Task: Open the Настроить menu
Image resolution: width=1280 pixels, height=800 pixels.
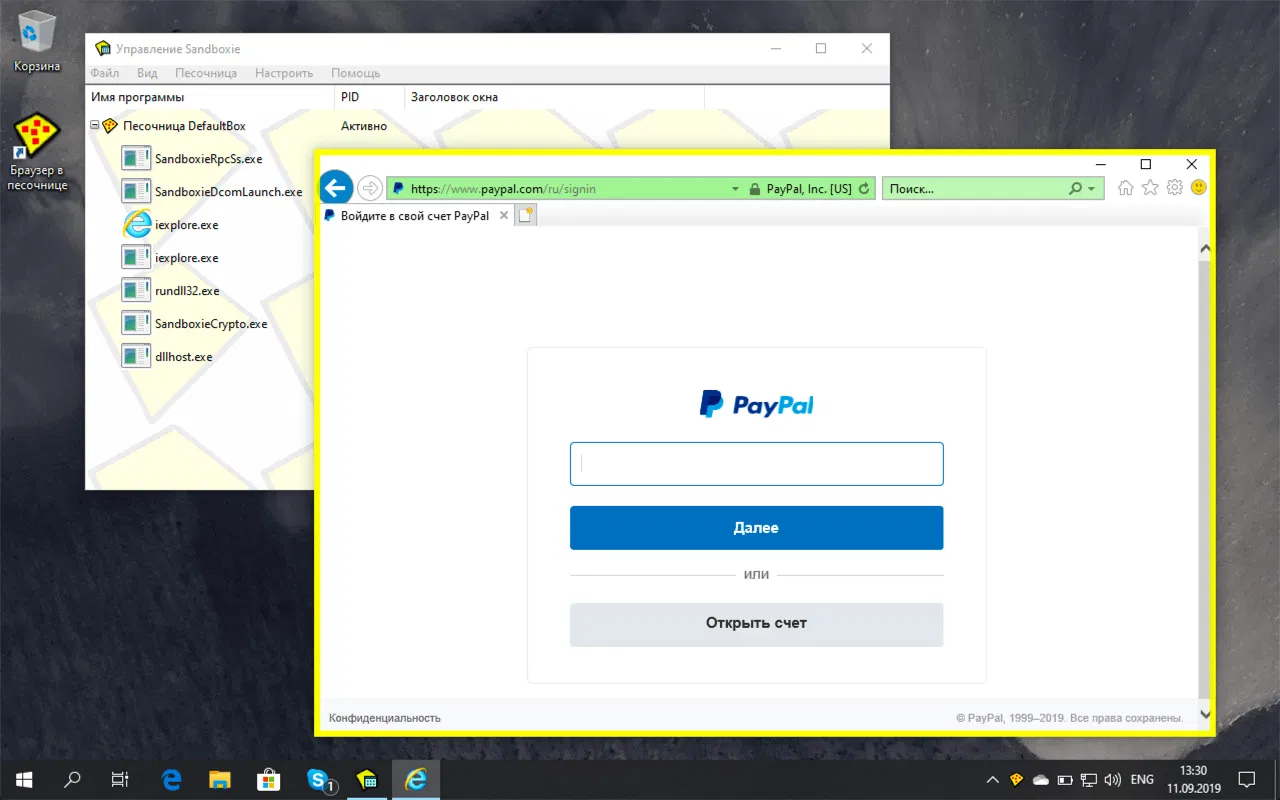Action: (x=284, y=73)
